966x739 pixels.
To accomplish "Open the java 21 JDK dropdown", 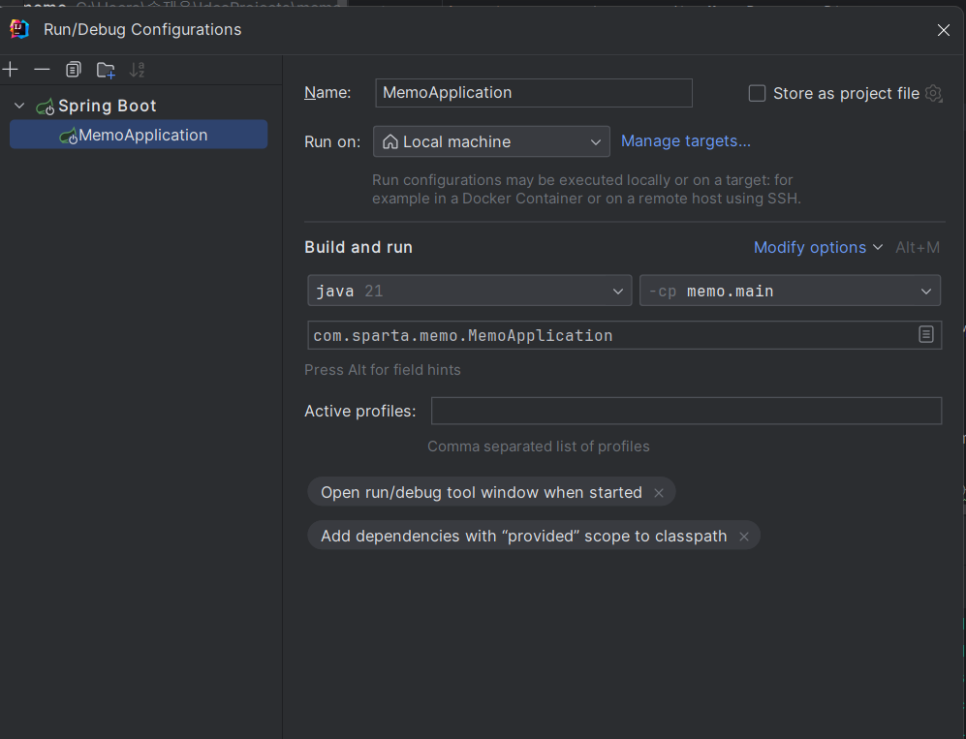I will pyautogui.click(x=469, y=291).
